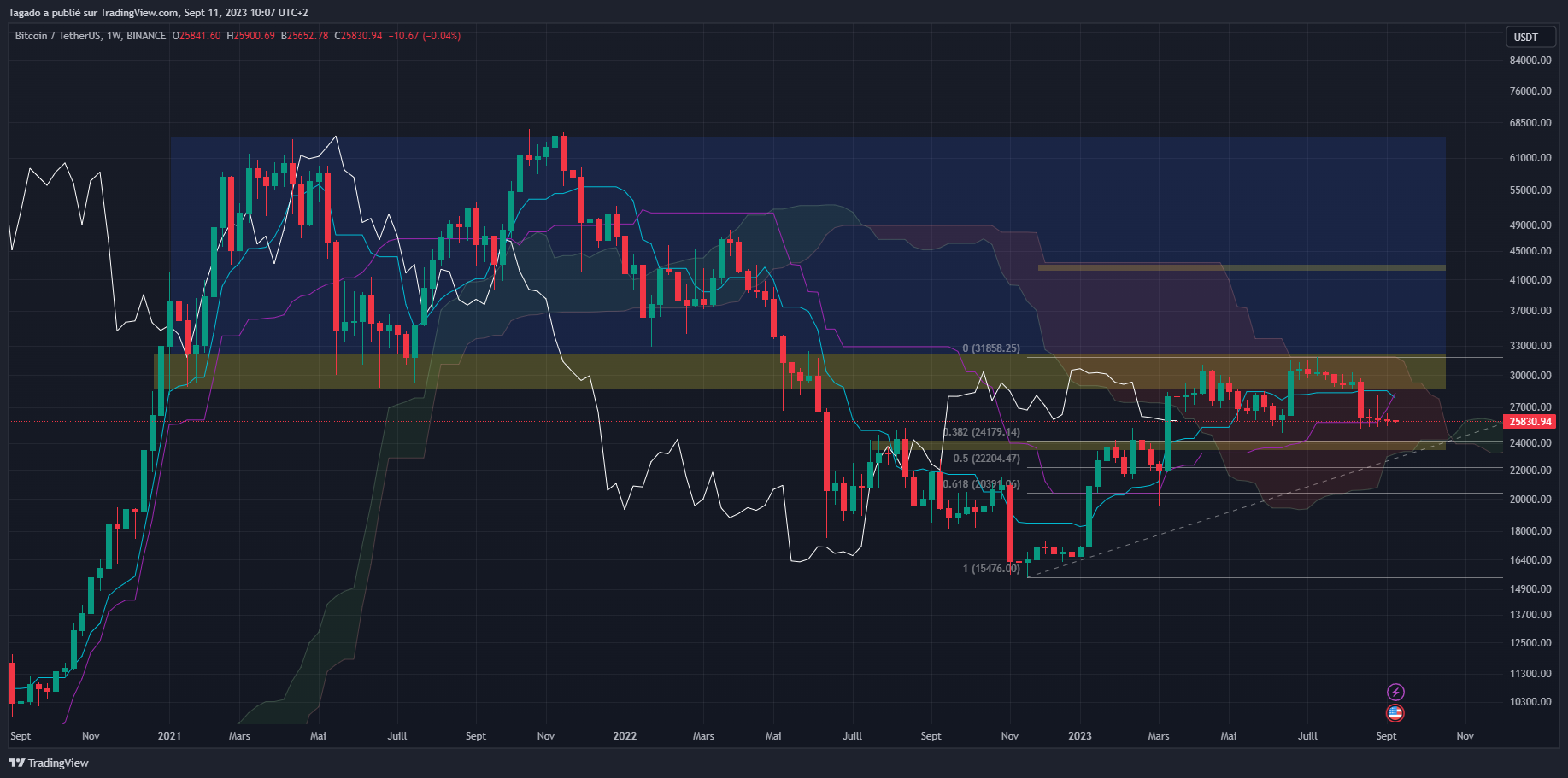Click the US flag economic events icon

pos(1396,713)
